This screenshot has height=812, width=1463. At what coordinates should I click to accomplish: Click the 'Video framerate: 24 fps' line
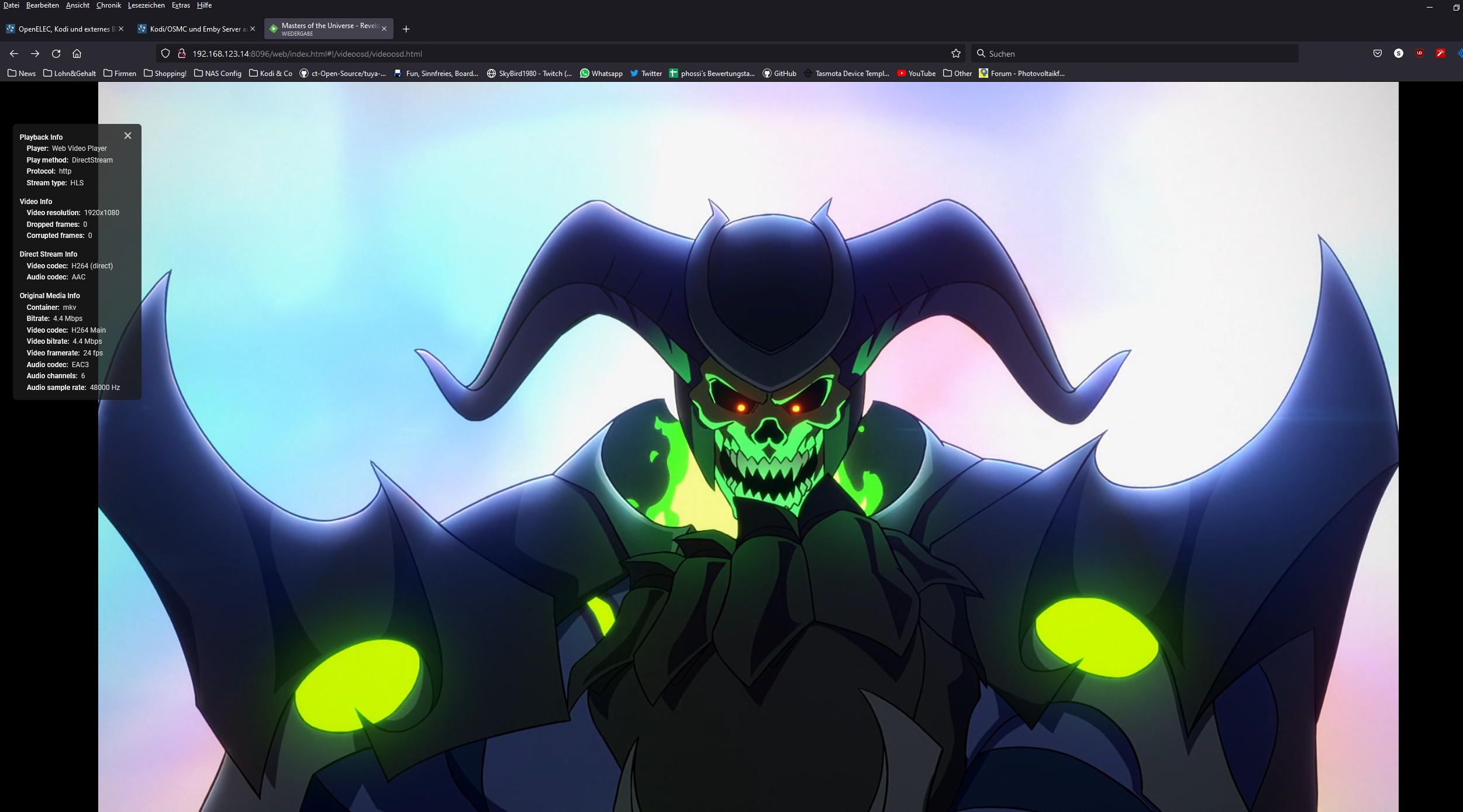coord(64,353)
